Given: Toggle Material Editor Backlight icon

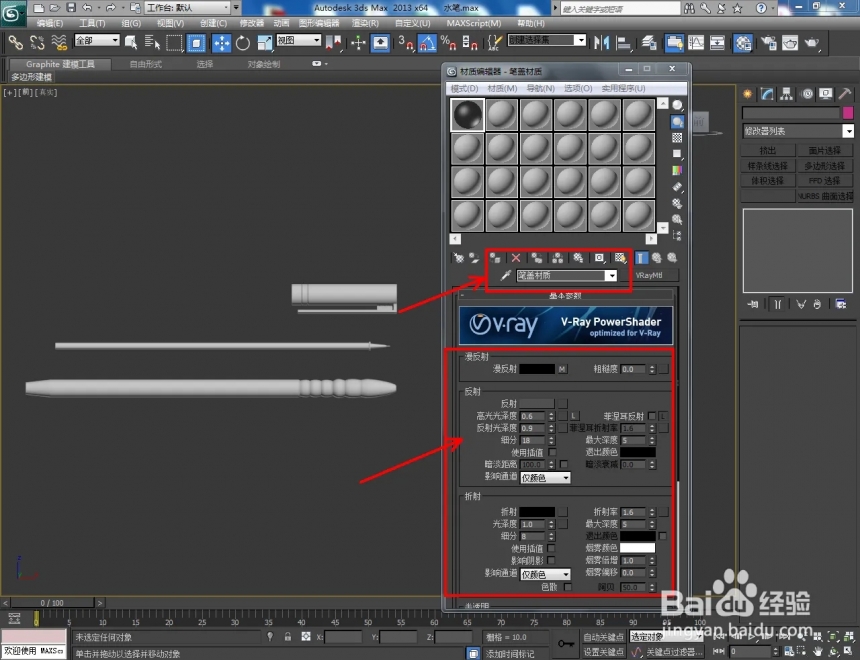Looking at the screenshot, I should pyautogui.click(x=677, y=122).
